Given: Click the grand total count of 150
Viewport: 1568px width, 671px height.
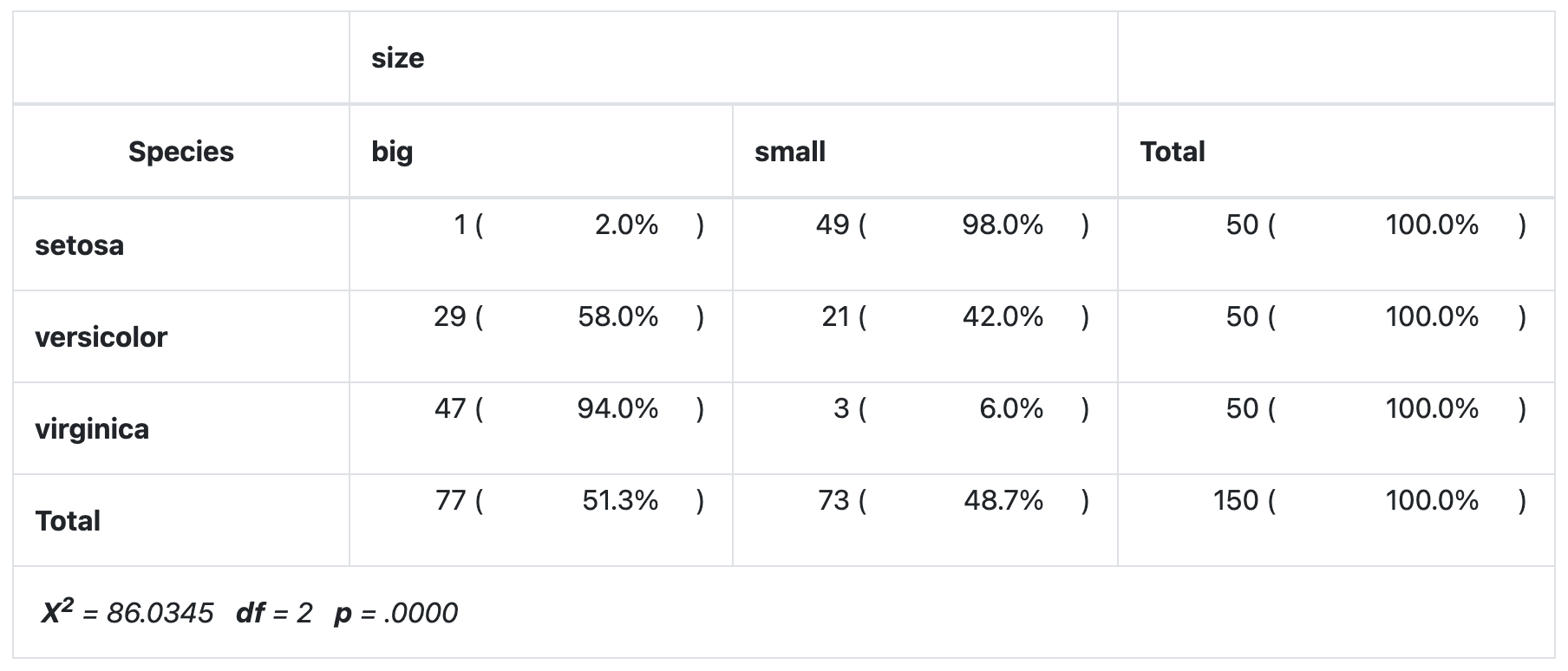Looking at the screenshot, I should 1236,501.
